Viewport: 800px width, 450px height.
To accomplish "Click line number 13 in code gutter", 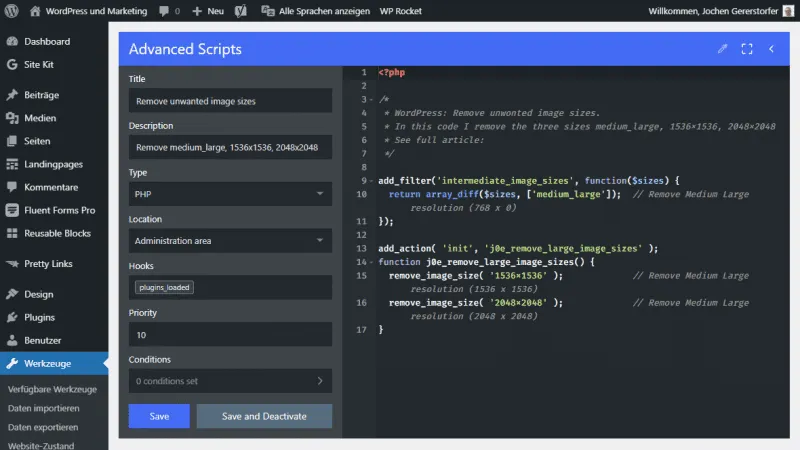I will click(x=361, y=248).
